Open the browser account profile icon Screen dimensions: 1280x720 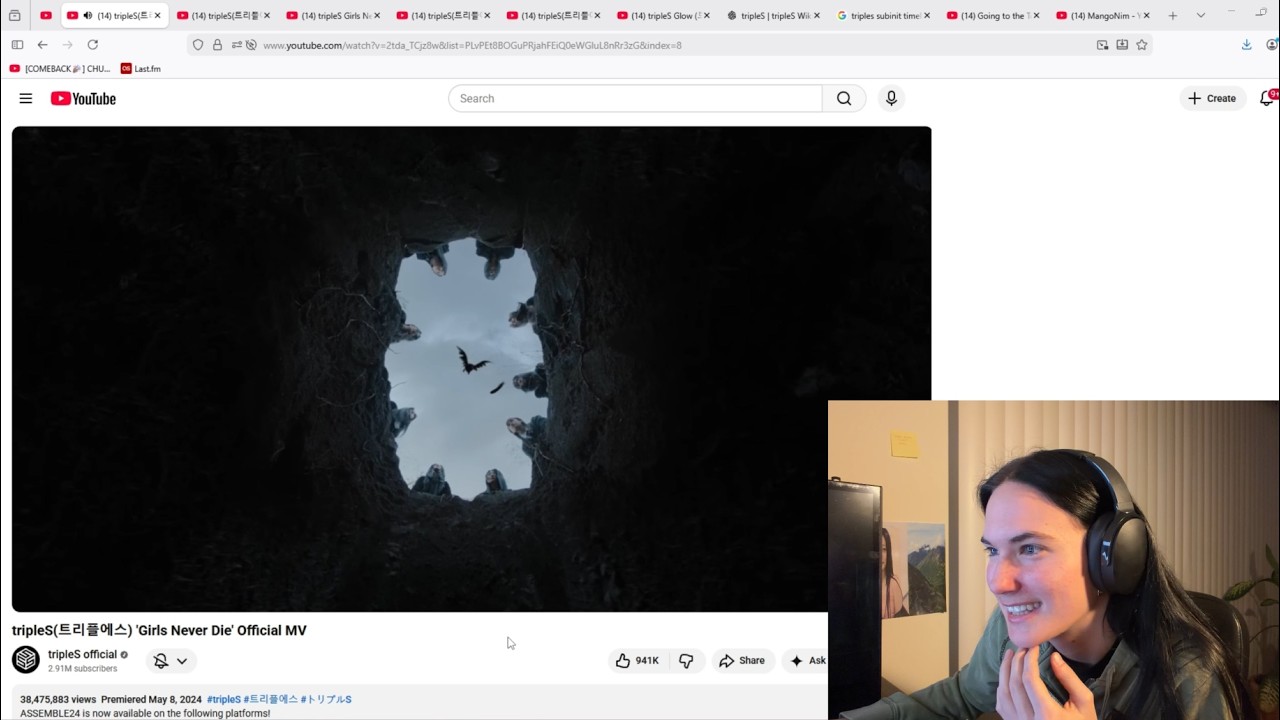coord(1272,45)
